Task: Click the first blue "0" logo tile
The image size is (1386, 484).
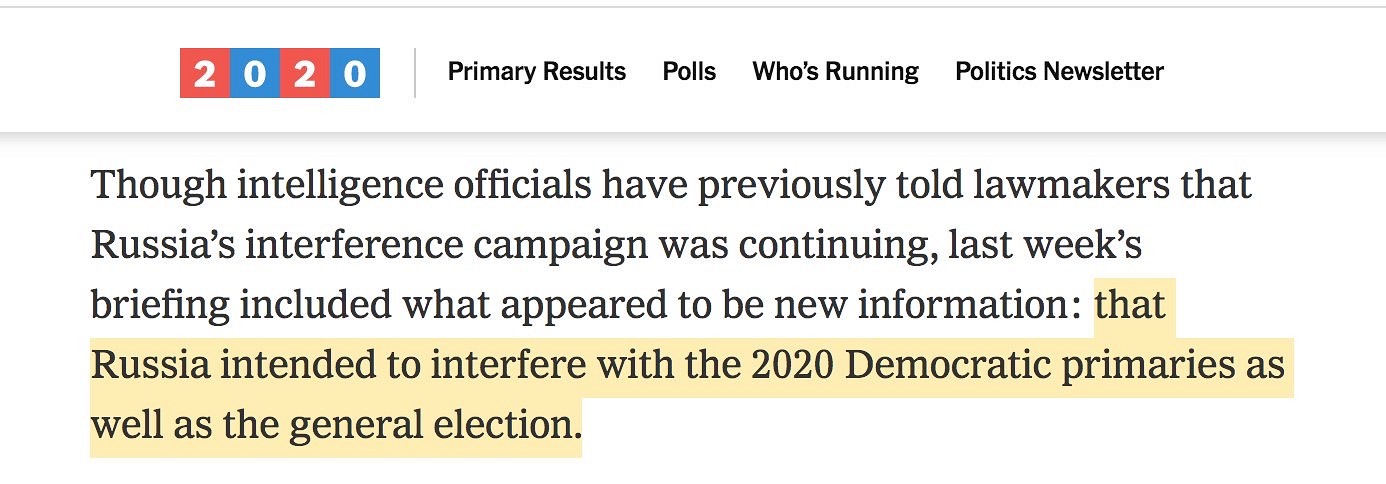Action: point(255,73)
